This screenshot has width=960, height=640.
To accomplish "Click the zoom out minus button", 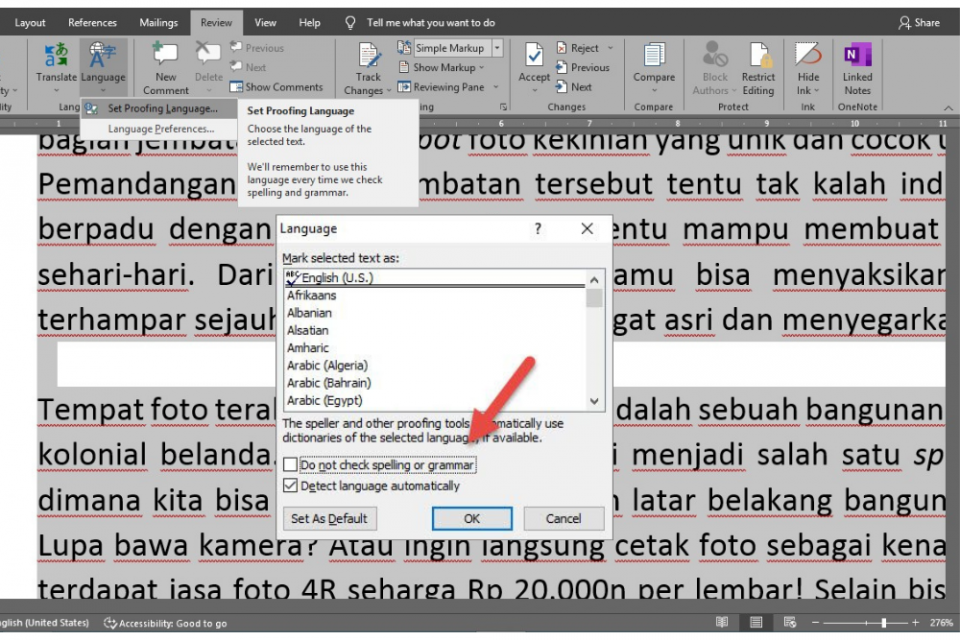I will coord(815,622).
